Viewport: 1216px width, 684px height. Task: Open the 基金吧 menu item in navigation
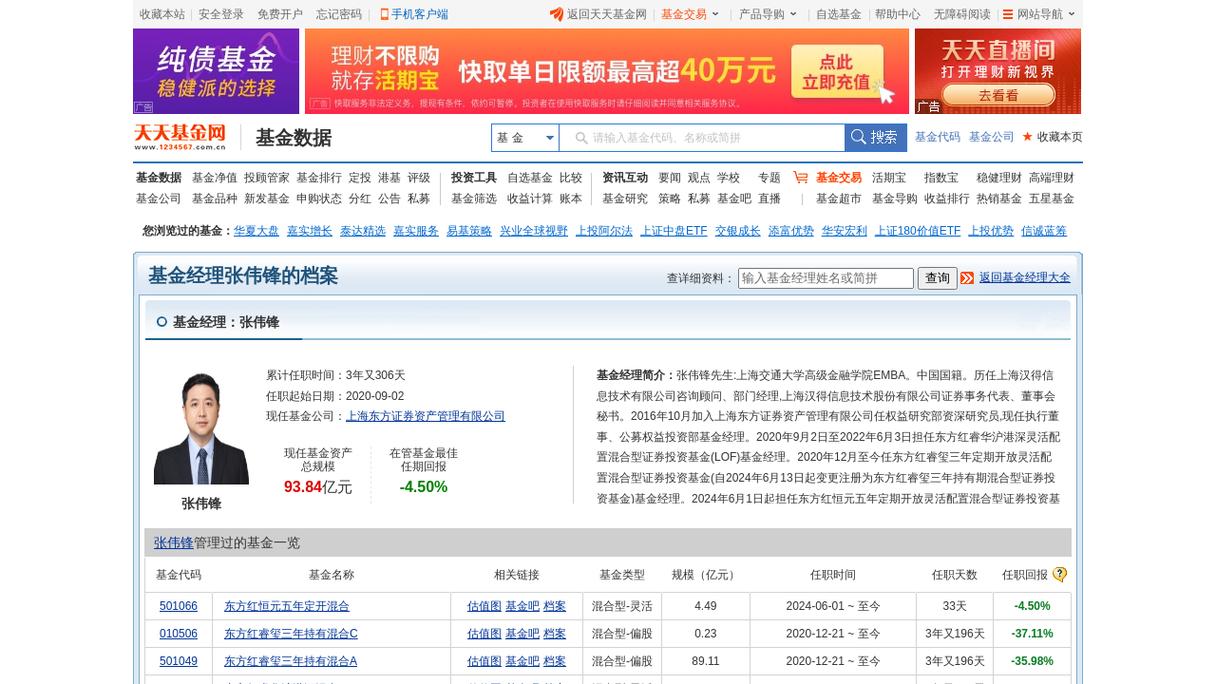734,199
